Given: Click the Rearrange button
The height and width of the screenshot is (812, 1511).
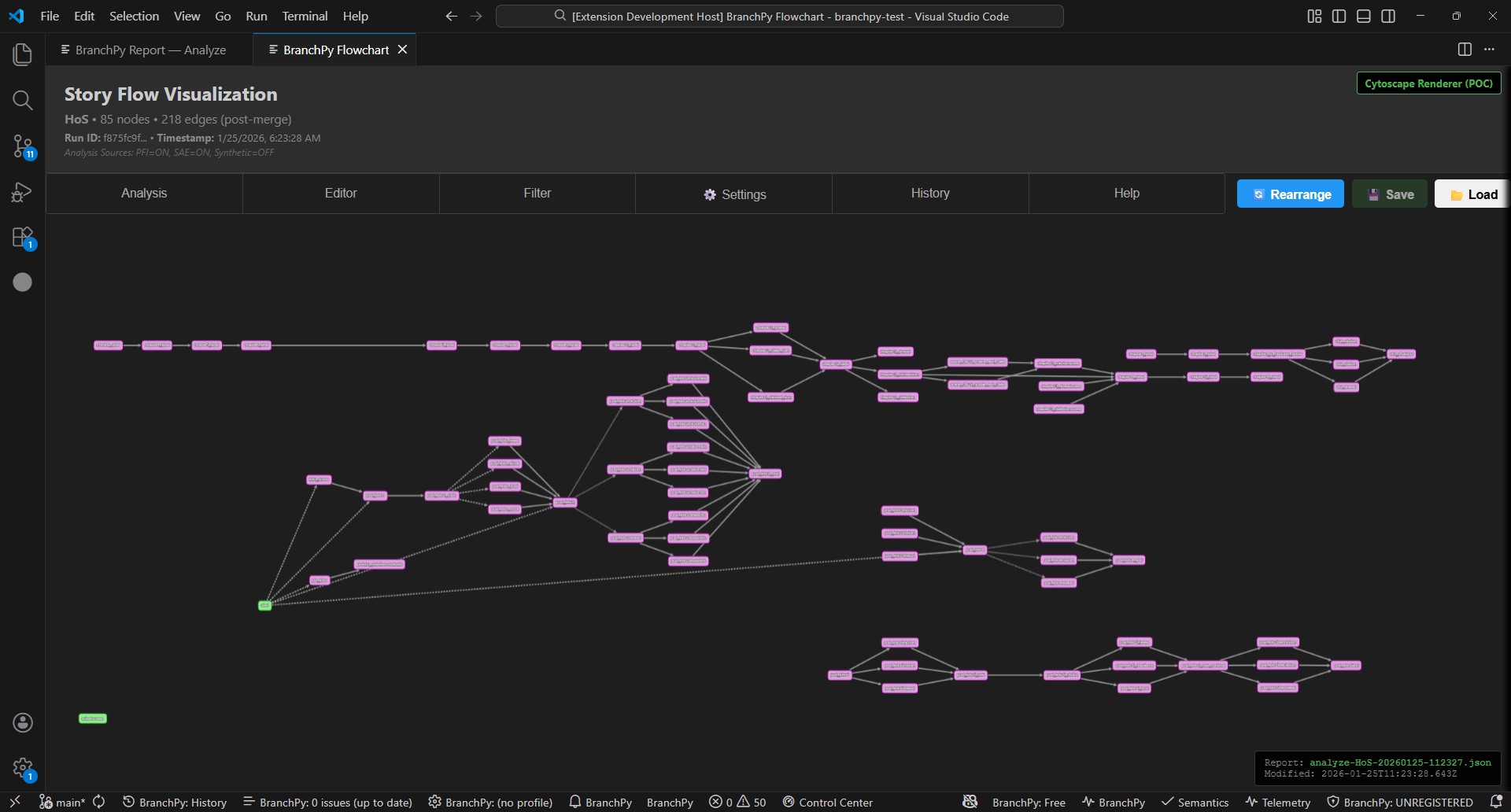Looking at the screenshot, I should 1291,194.
